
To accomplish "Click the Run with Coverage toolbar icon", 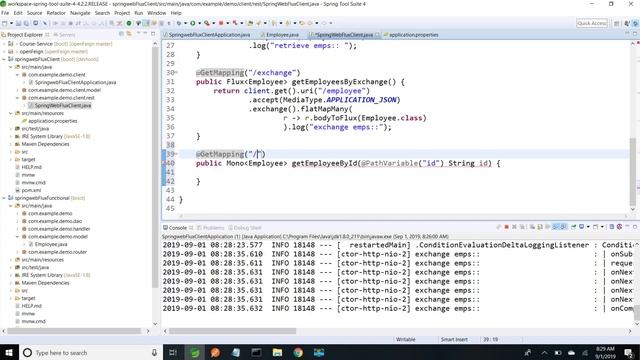I will pyautogui.click(x=207, y=23).
